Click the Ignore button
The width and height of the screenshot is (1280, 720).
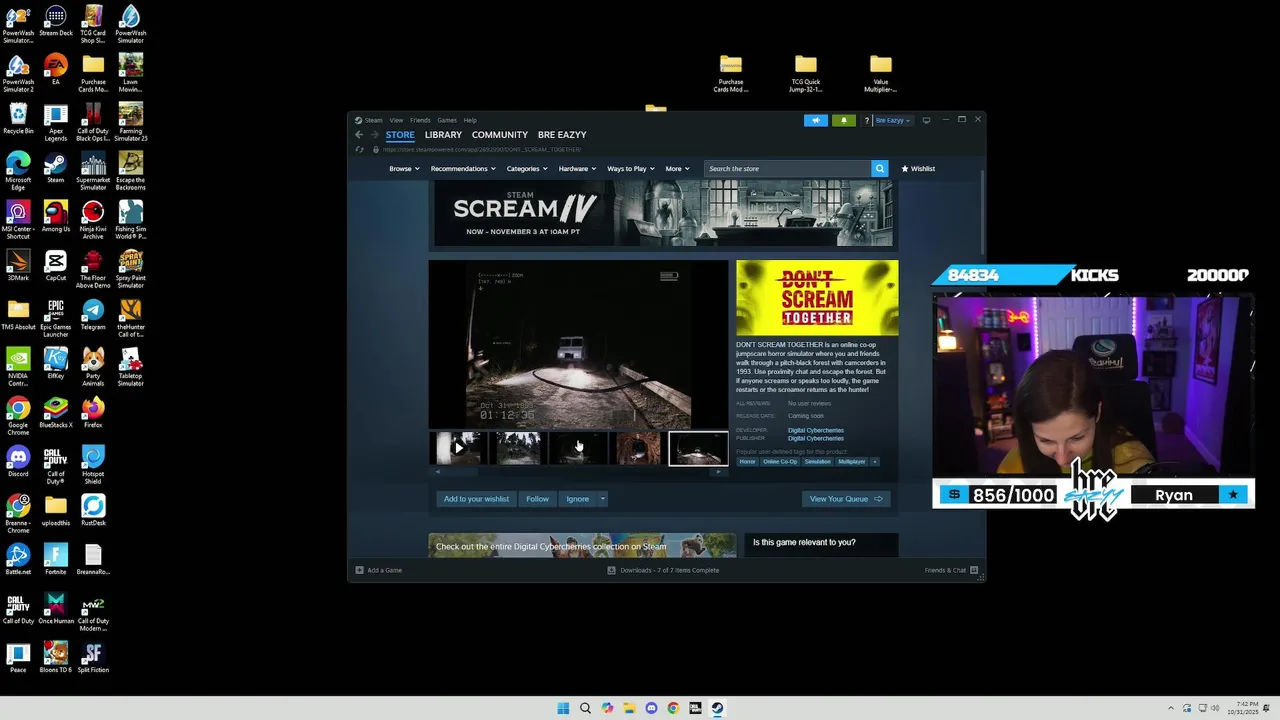(x=578, y=499)
